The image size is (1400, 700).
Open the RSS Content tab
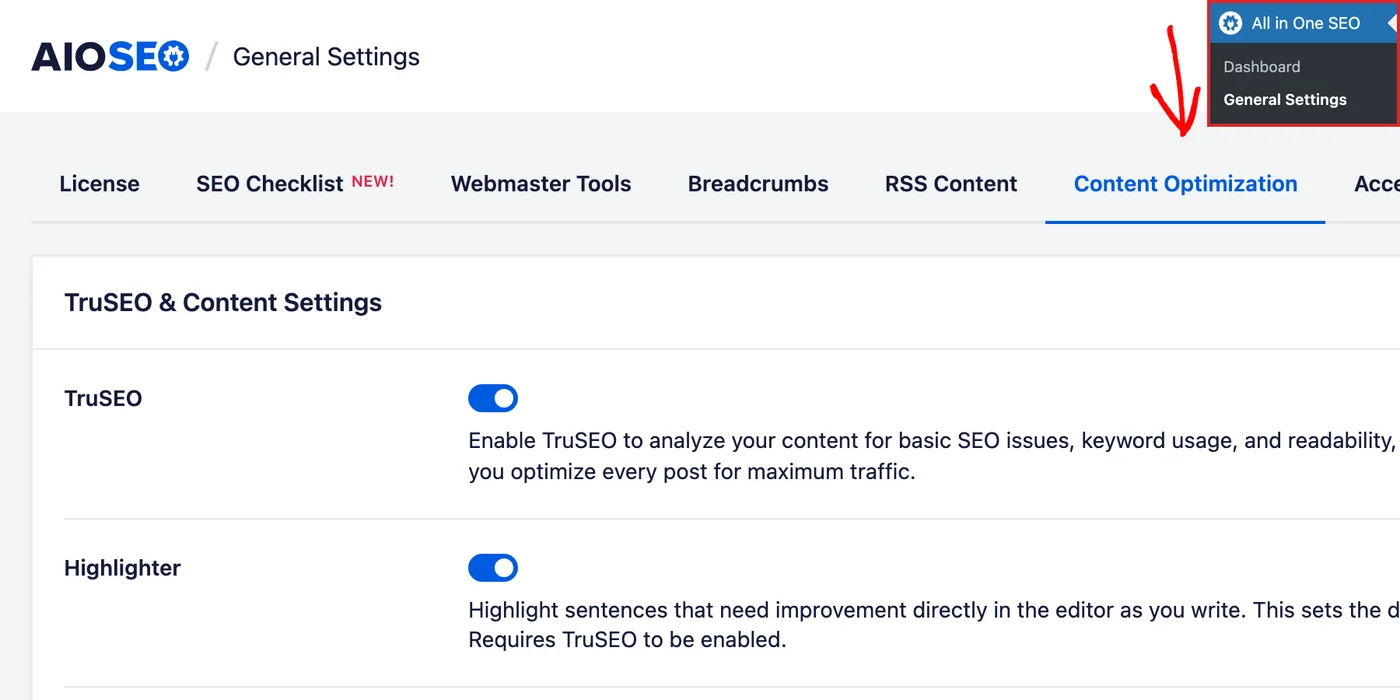click(x=951, y=184)
